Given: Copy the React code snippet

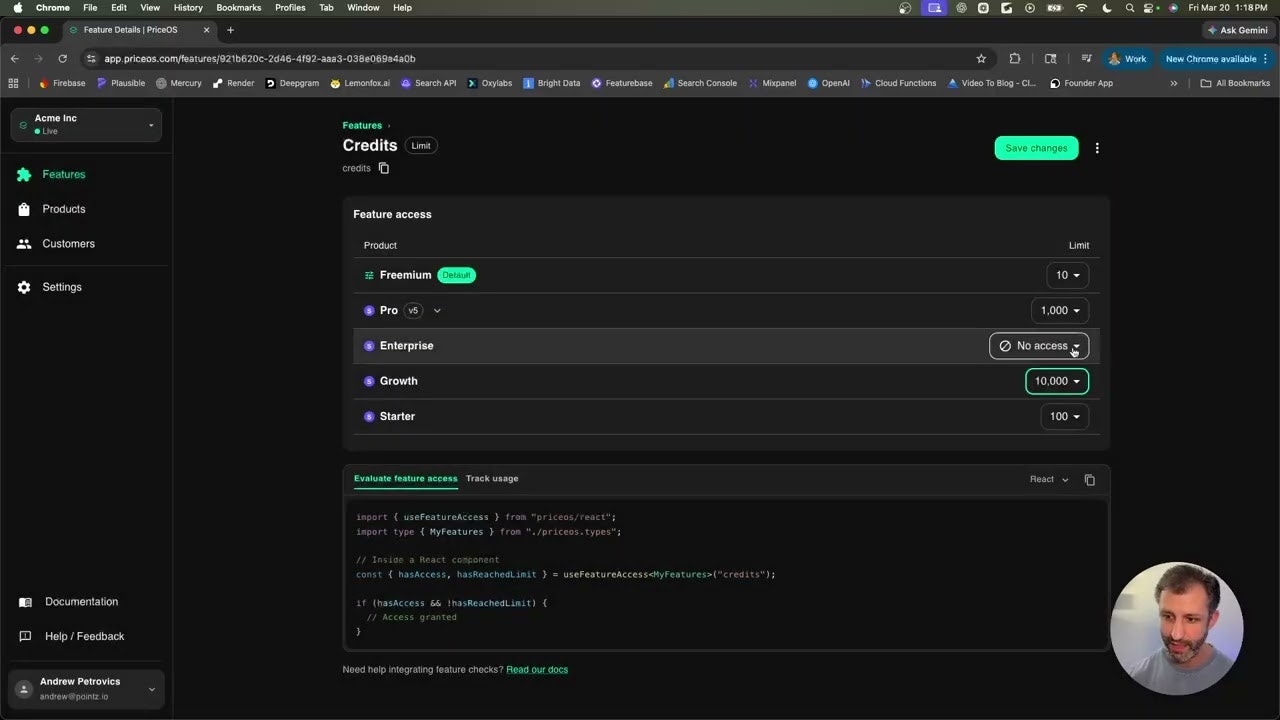Looking at the screenshot, I should point(1090,479).
